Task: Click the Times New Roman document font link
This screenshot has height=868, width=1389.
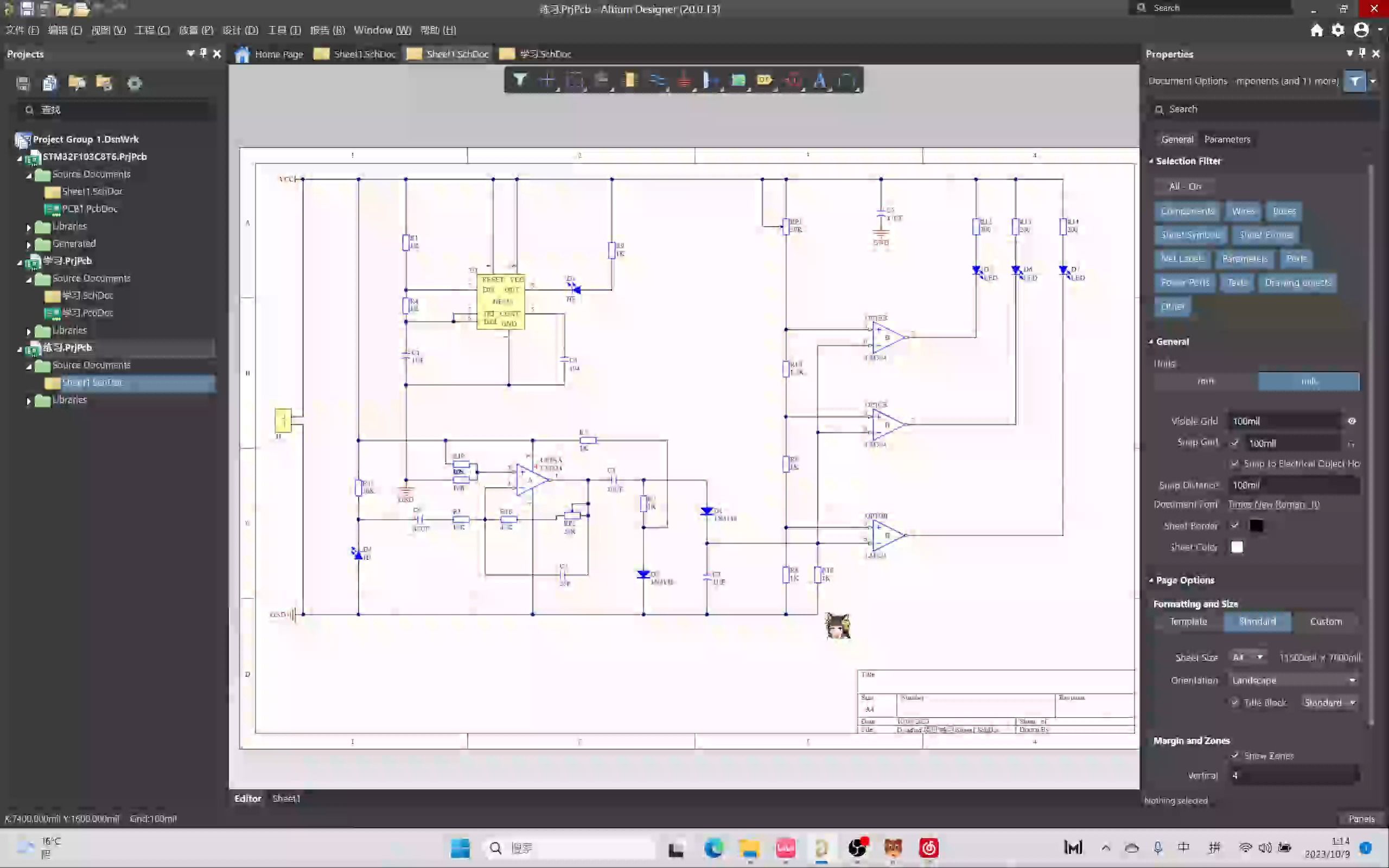Action: (1273, 505)
